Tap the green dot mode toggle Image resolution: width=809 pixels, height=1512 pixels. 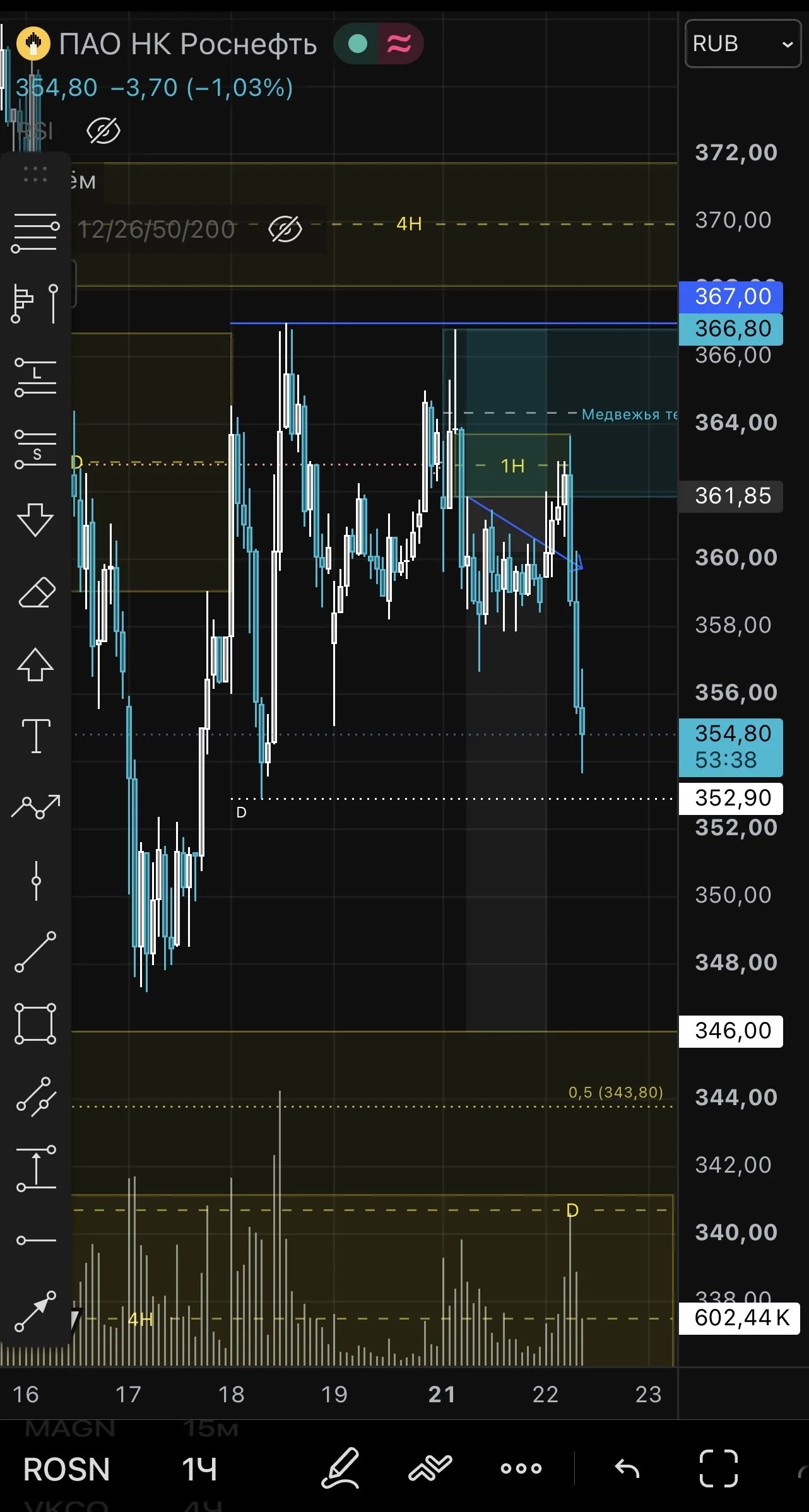(x=358, y=44)
